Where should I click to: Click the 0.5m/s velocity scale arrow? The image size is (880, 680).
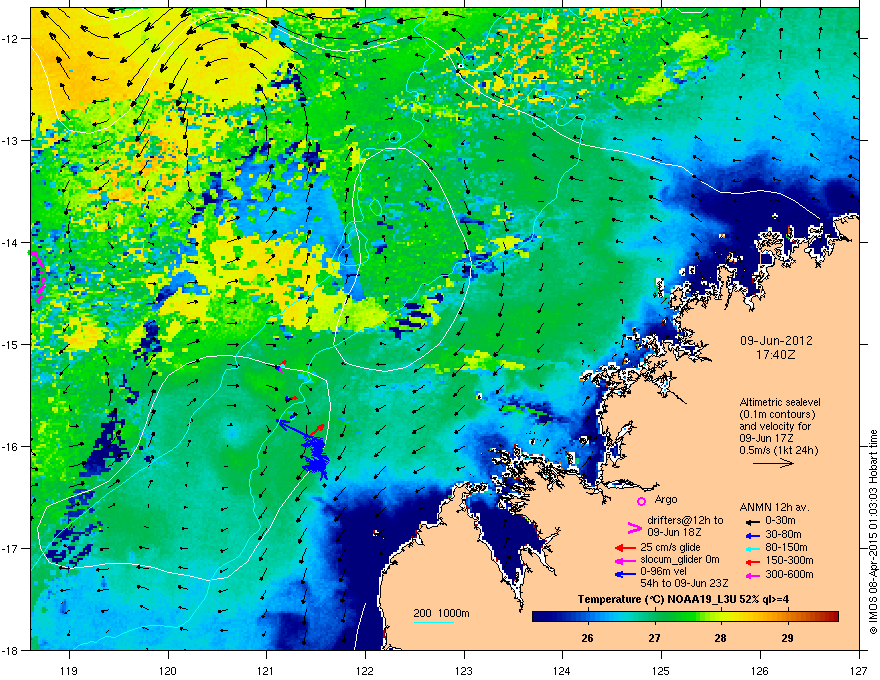(x=773, y=463)
